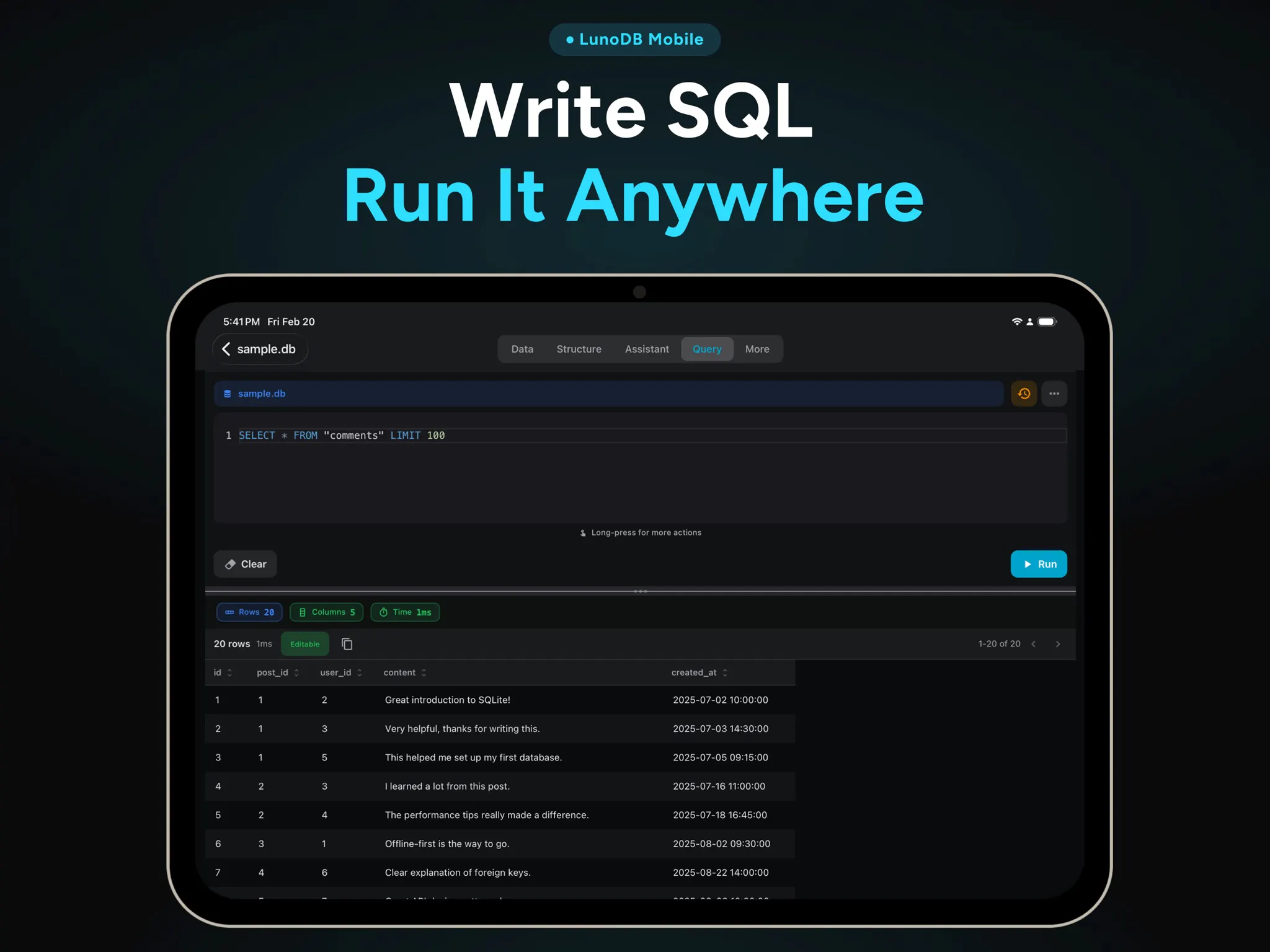Viewport: 1270px width, 952px height.
Task: Go to previous results page arrow
Action: pos(1034,644)
